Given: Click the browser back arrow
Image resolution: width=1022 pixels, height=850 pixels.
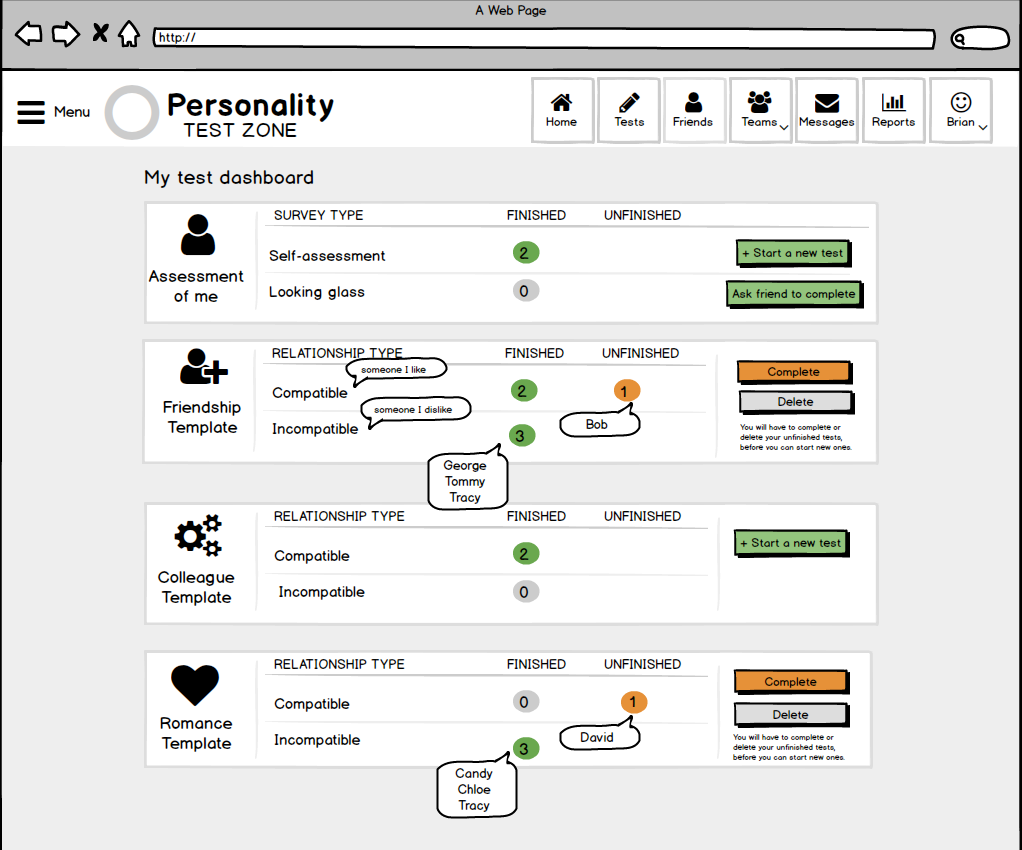Looking at the screenshot, I should pos(29,34).
